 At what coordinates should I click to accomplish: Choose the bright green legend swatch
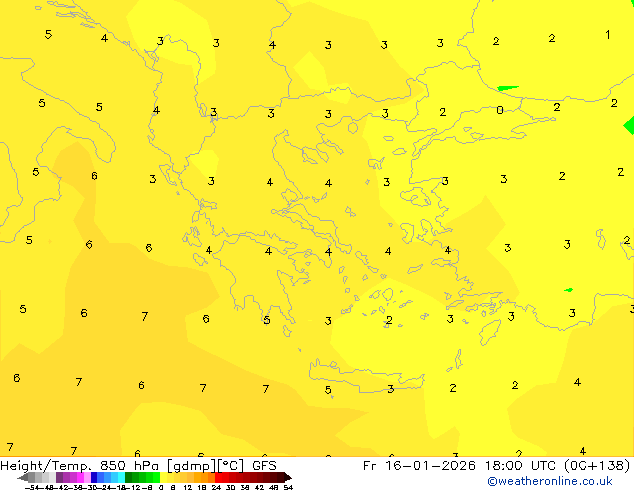tap(156, 477)
